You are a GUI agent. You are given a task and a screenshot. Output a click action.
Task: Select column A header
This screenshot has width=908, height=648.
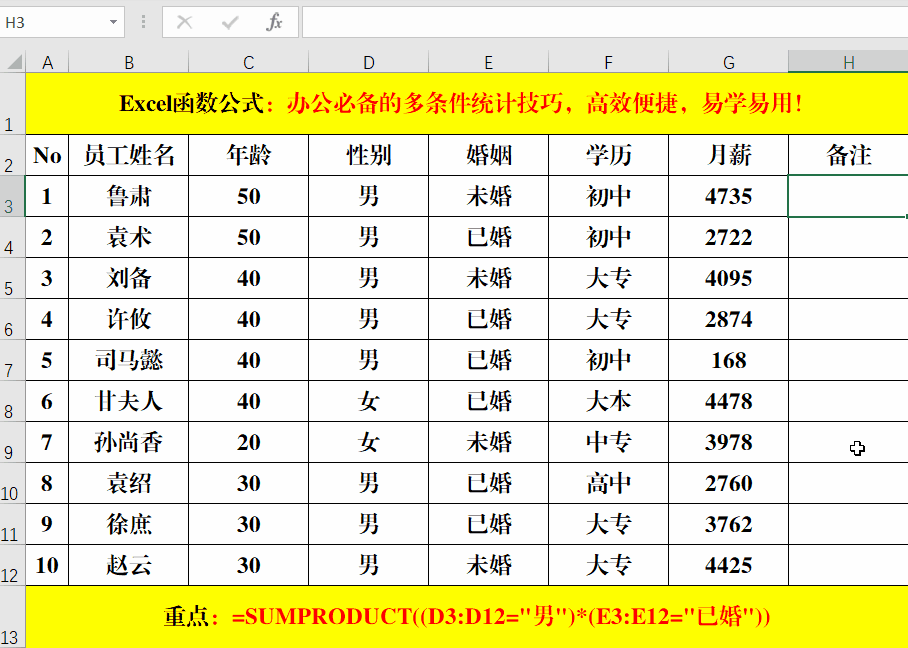click(x=47, y=63)
